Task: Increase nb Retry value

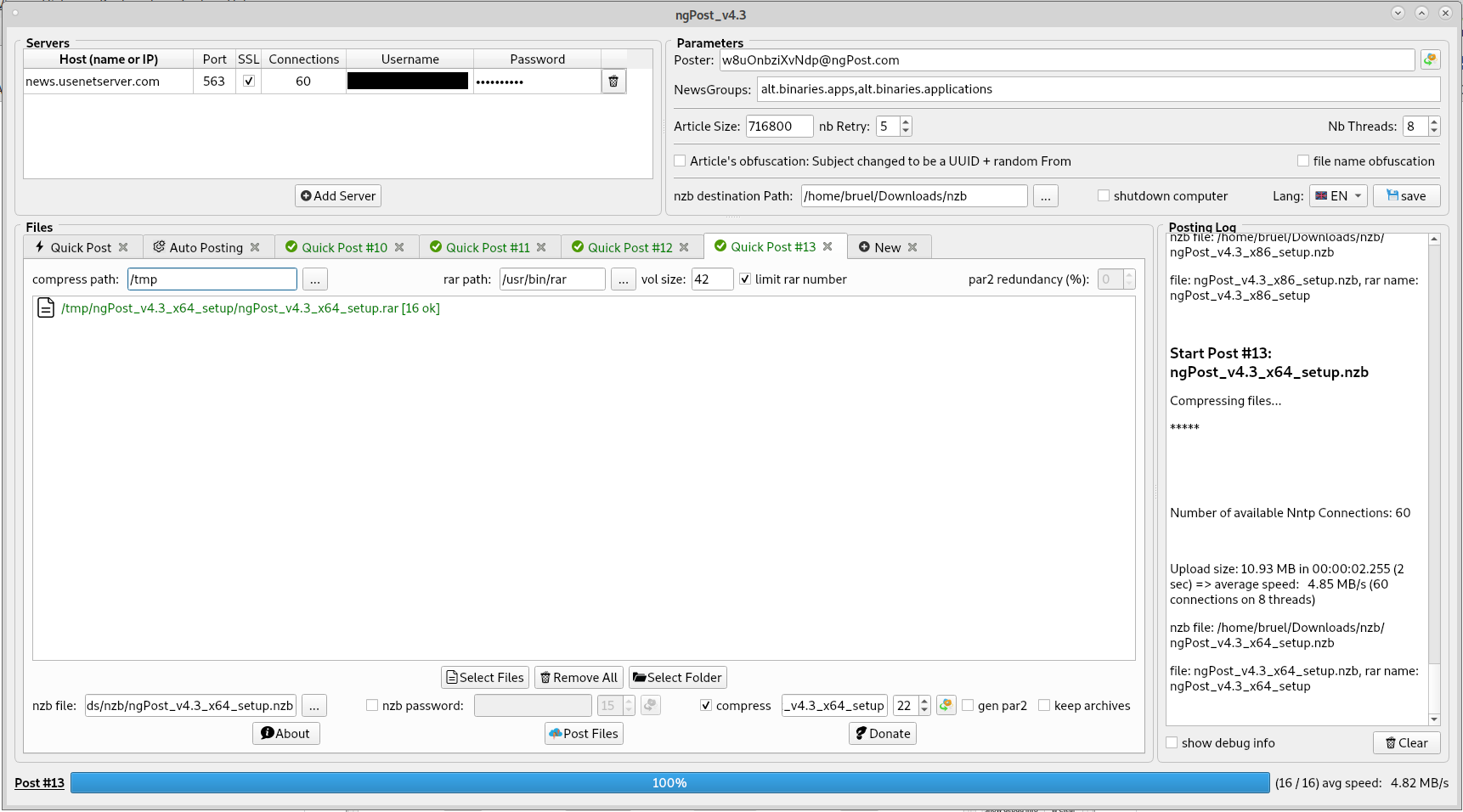Action: point(906,121)
